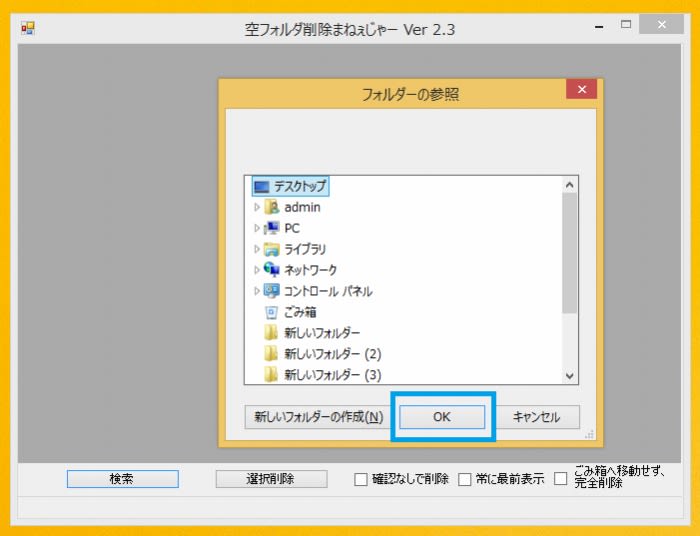The width and height of the screenshot is (700, 536).
Task: Click the Recycle Bin (ごみ箱) icon
Action: [271, 312]
